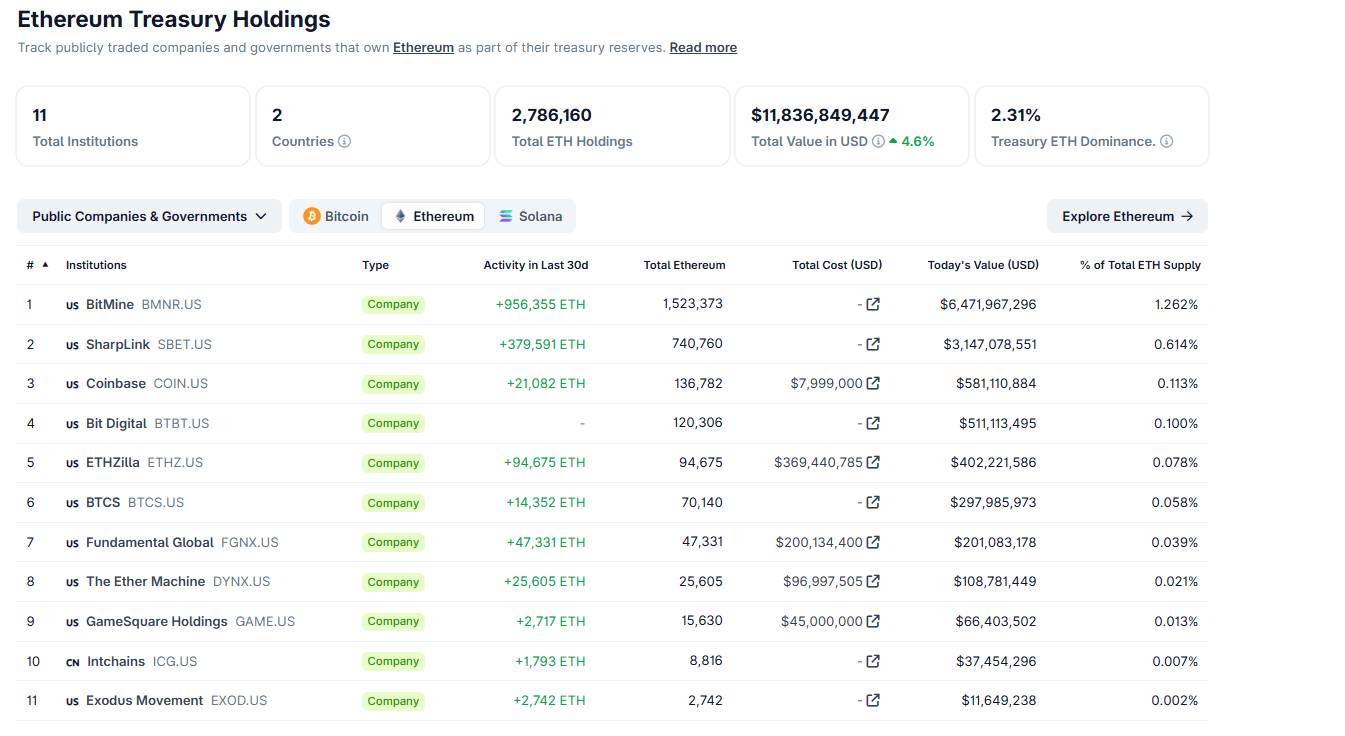Expand Public Companies & Governments dropdown
Viewport: 1345px width, 736px height.
(149, 216)
